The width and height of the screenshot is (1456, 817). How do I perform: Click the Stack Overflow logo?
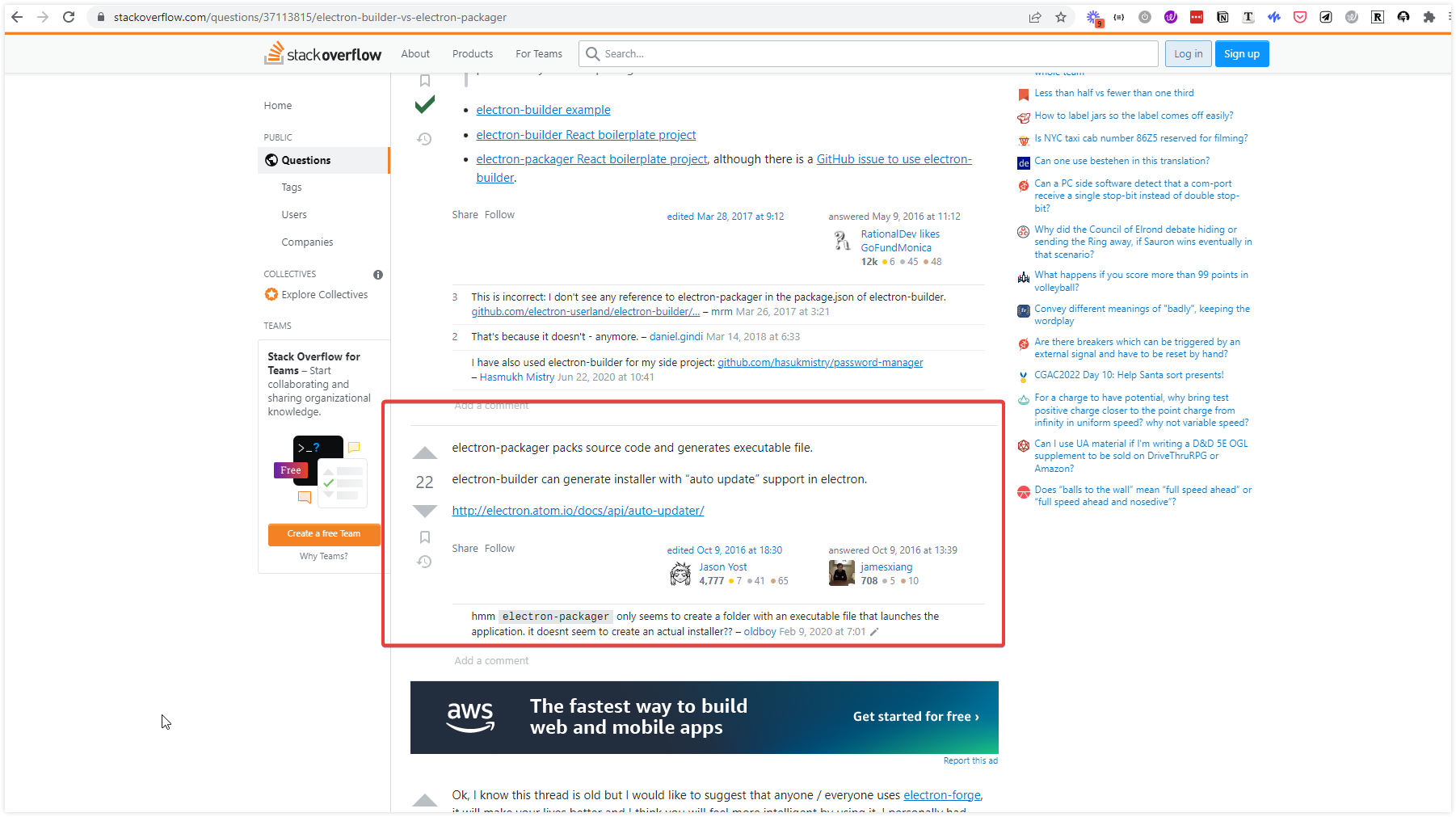click(x=322, y=53)
